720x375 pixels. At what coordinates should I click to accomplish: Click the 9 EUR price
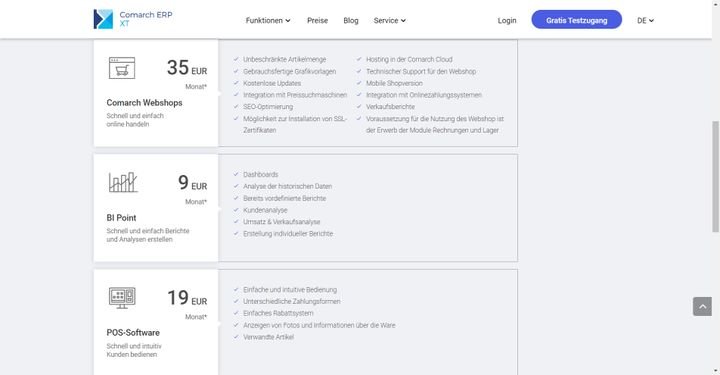pyautogui.click(x=192, y=183)
